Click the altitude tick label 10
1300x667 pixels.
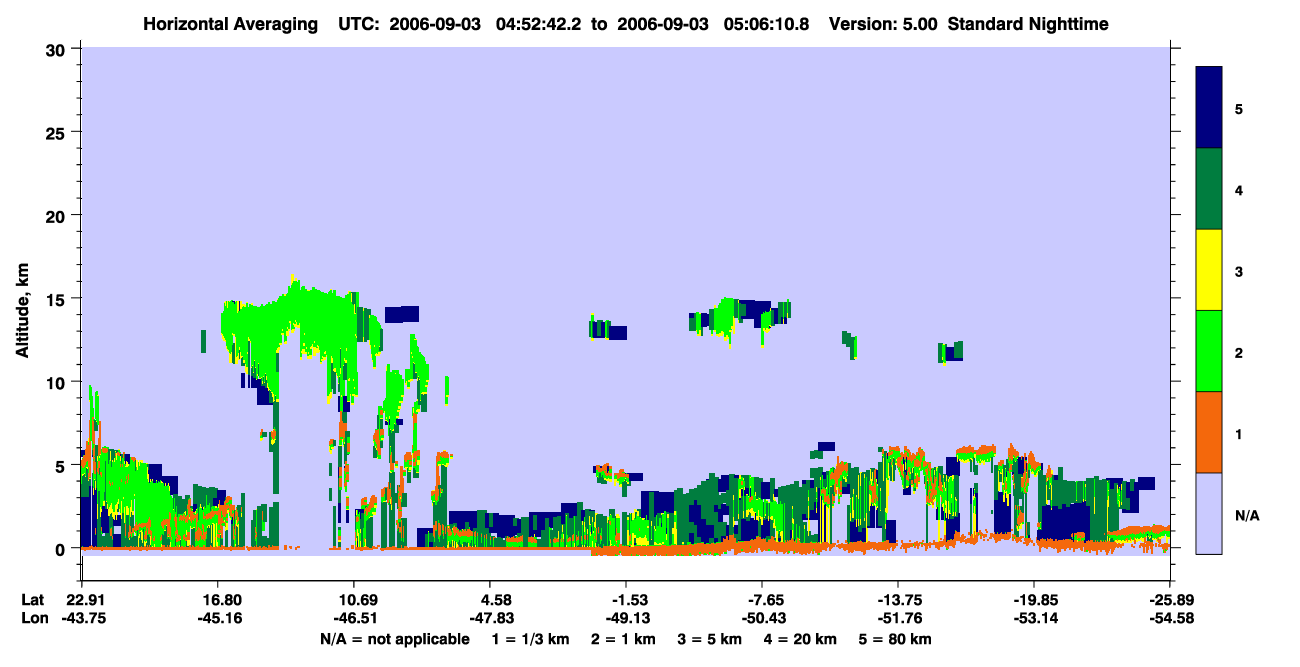[x=57, y=382]
